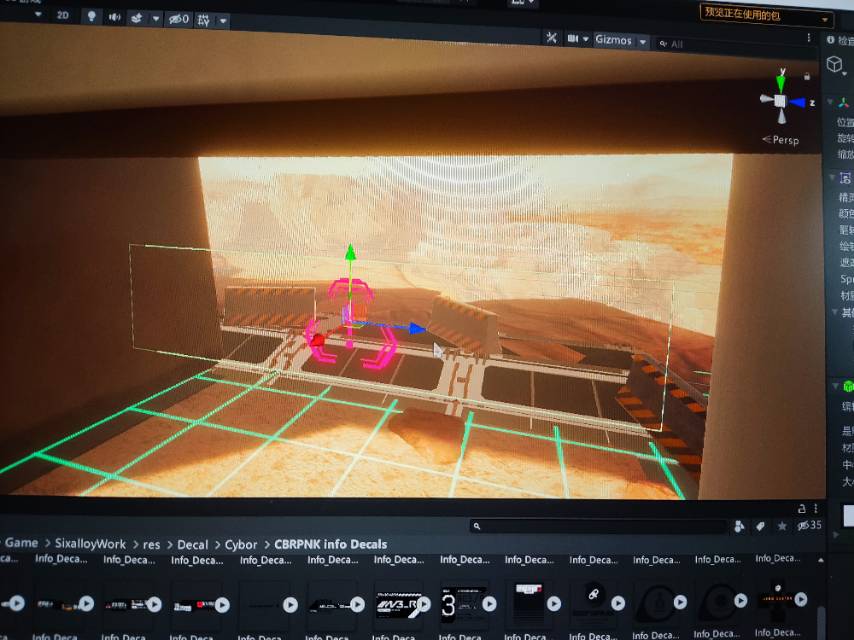The height and width of the screenshot is (640, 854).
Task: Toggle 2D view mode in Scene
Action: 63,16
